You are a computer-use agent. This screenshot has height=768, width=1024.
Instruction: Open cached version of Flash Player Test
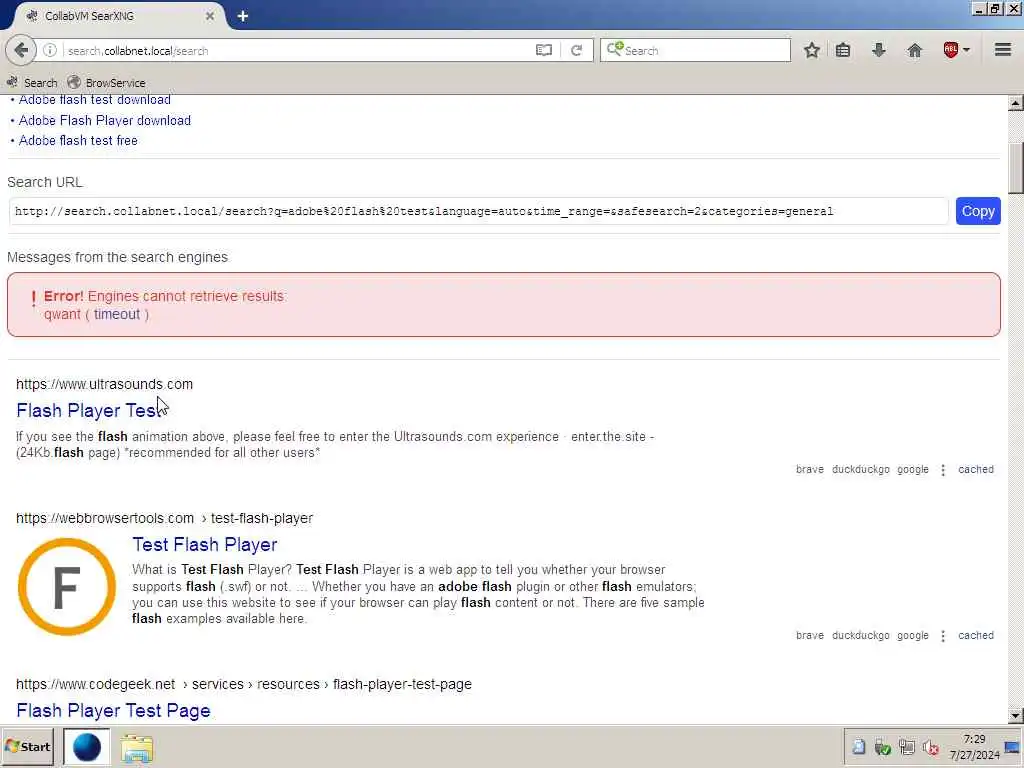click(976, 470)
